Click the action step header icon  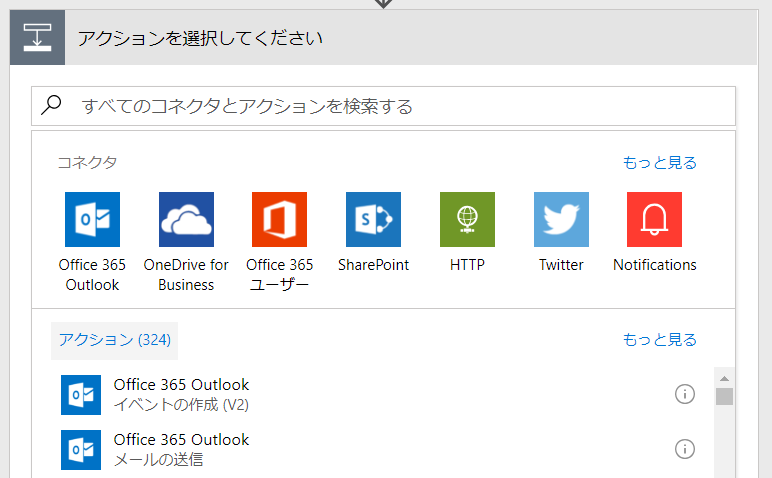point(37,37)
